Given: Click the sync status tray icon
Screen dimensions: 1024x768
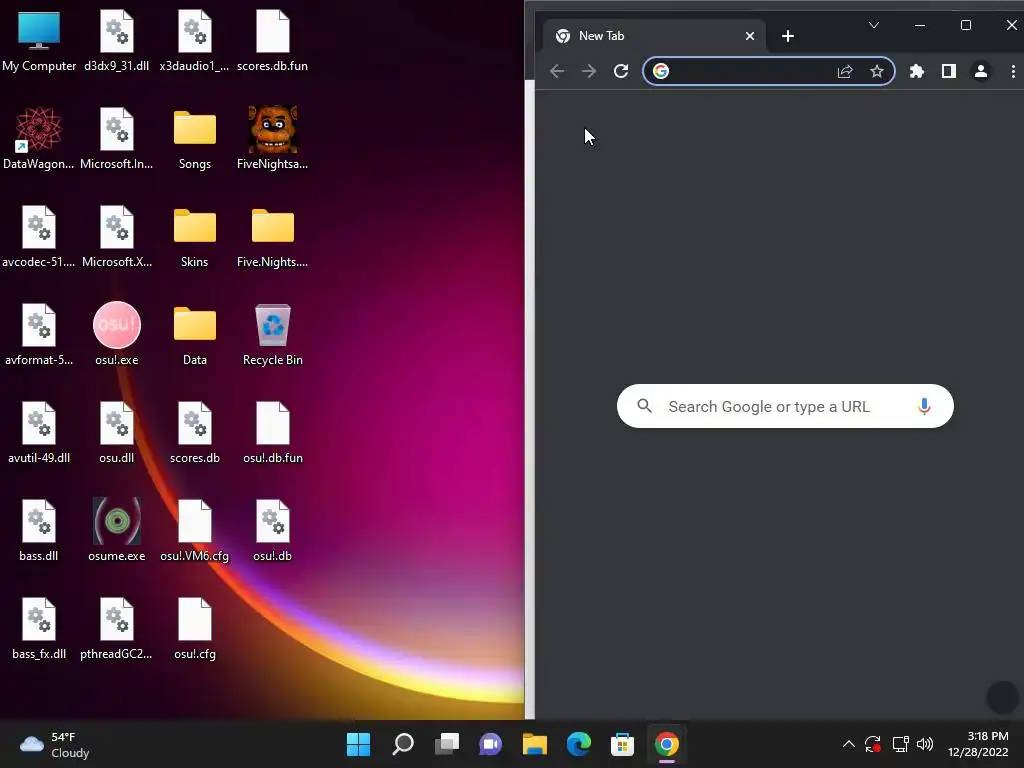Looking at the screenshot, I should 873,744.
